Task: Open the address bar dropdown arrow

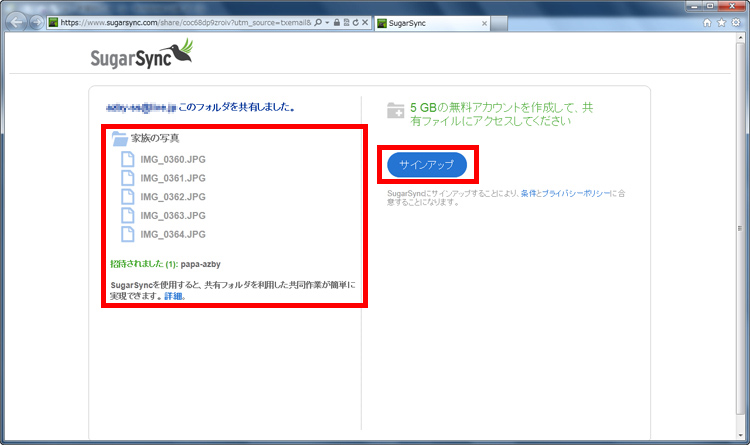Action: click(x=327, y=22)
